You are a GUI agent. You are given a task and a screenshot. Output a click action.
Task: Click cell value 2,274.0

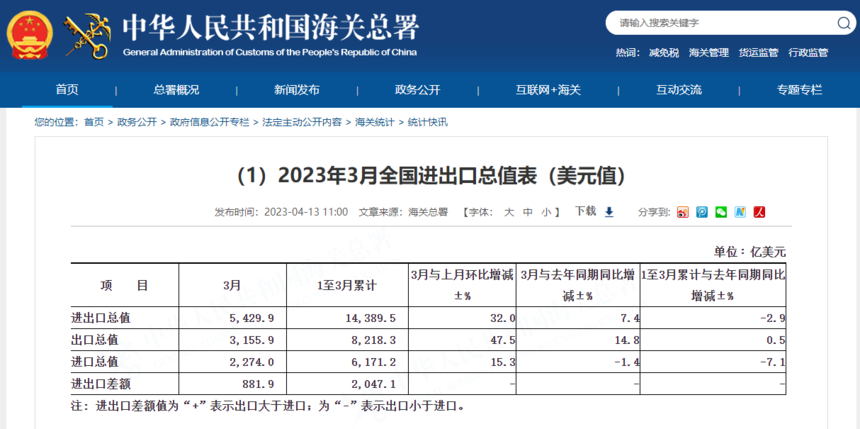[250, 362]
